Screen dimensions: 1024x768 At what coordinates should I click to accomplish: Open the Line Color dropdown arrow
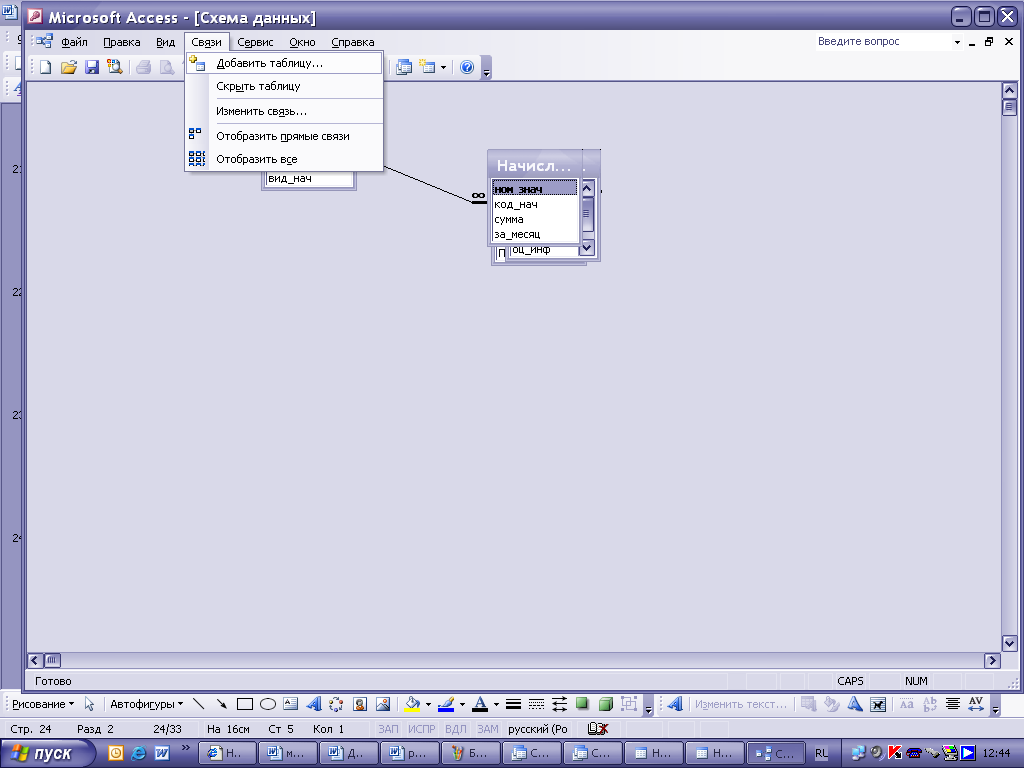click(x=462, y=705)
